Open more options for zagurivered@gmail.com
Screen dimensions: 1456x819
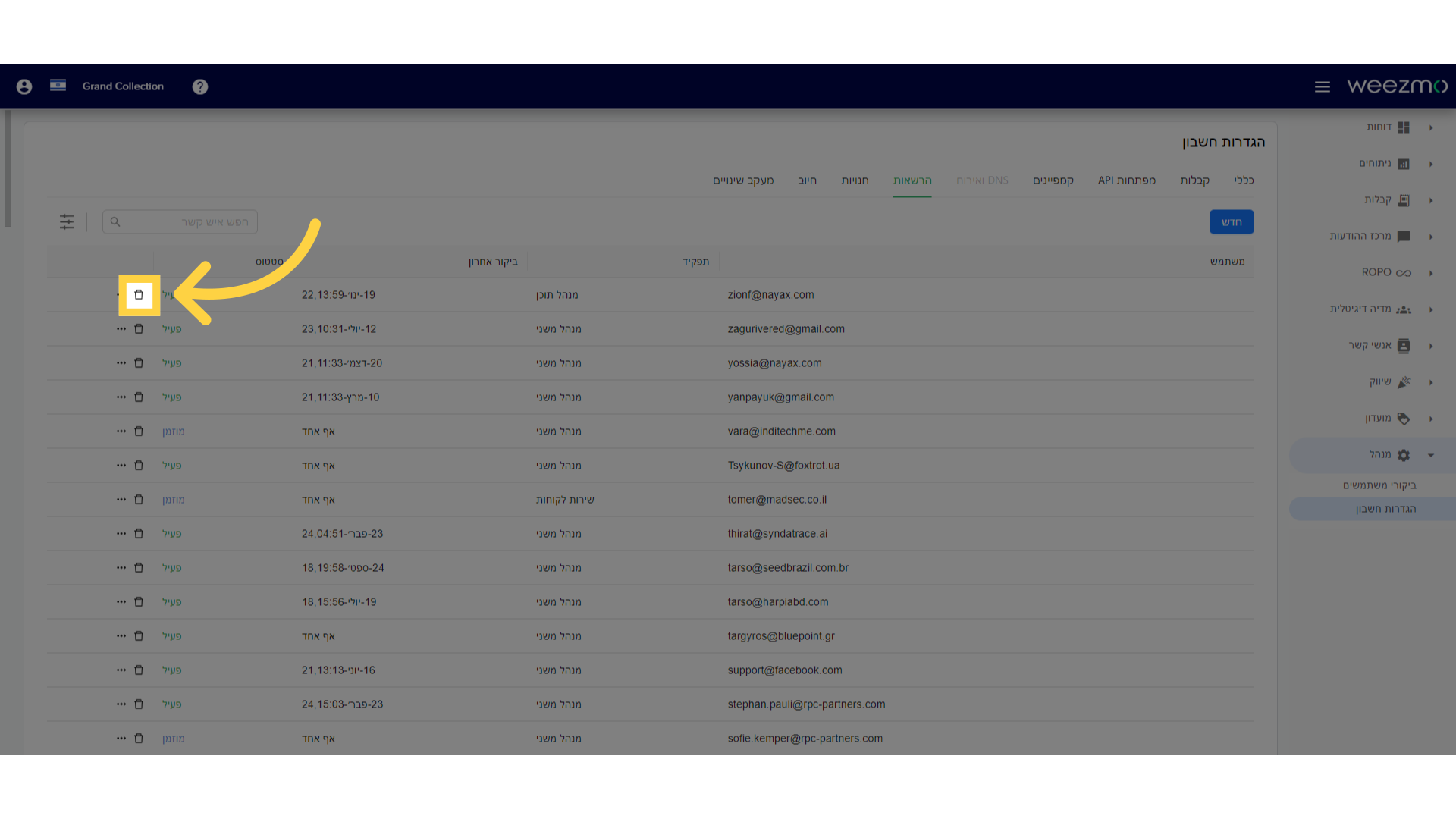pyautogui.click(x=121, y=329)
